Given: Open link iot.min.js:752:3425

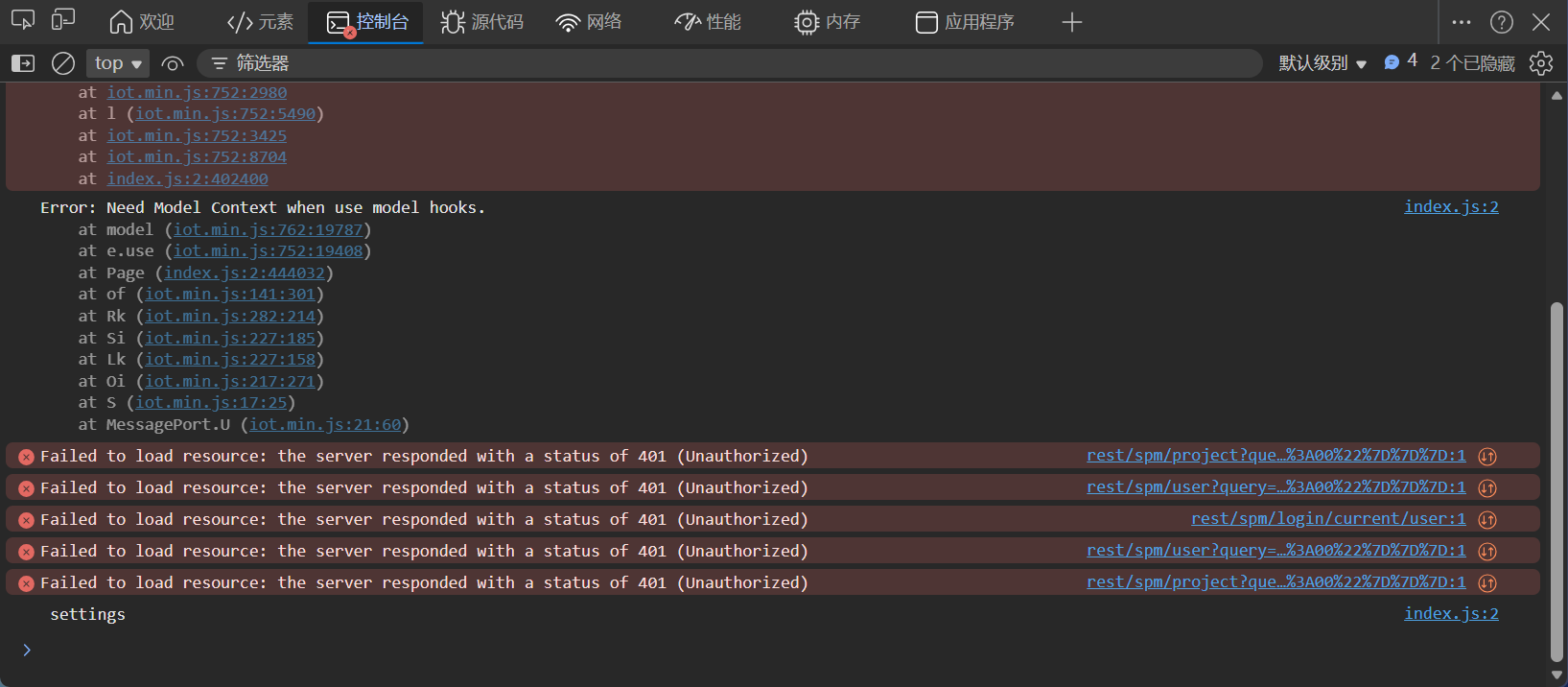Looking at the screenshot, I should (197, 135).
